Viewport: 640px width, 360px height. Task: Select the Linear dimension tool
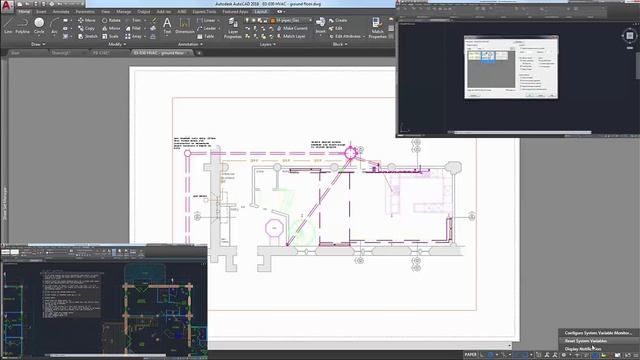pos(206,20)
